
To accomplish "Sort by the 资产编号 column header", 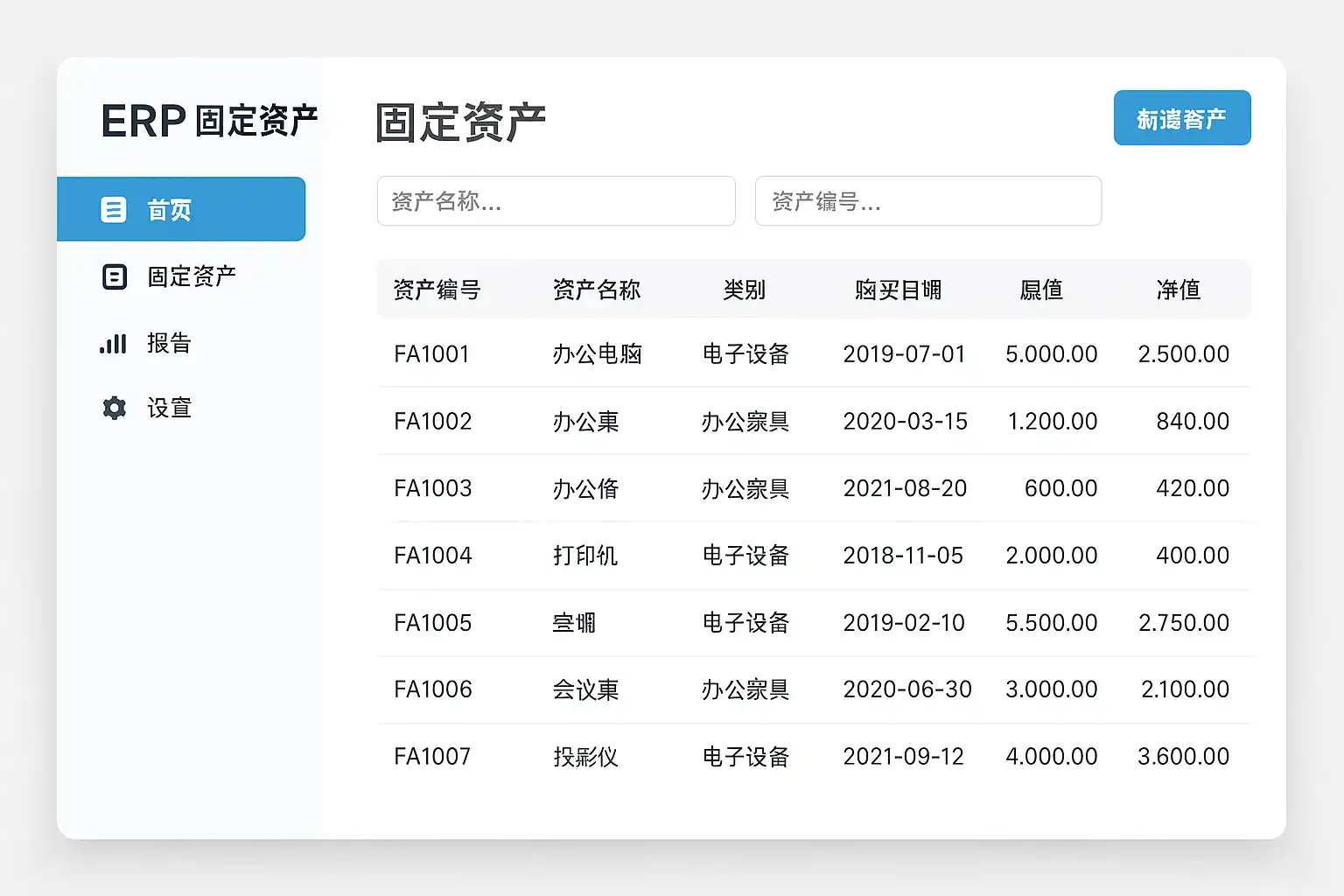I will (437, 290).
